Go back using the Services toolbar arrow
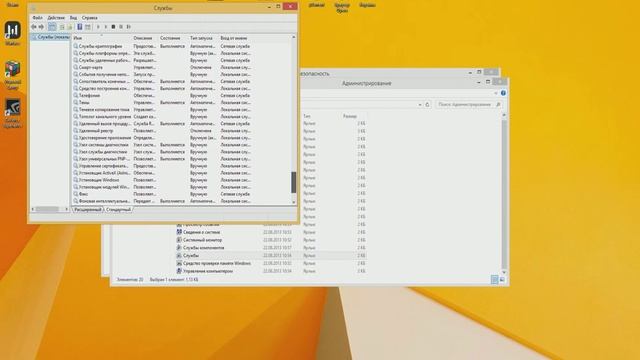 point(33,27)
